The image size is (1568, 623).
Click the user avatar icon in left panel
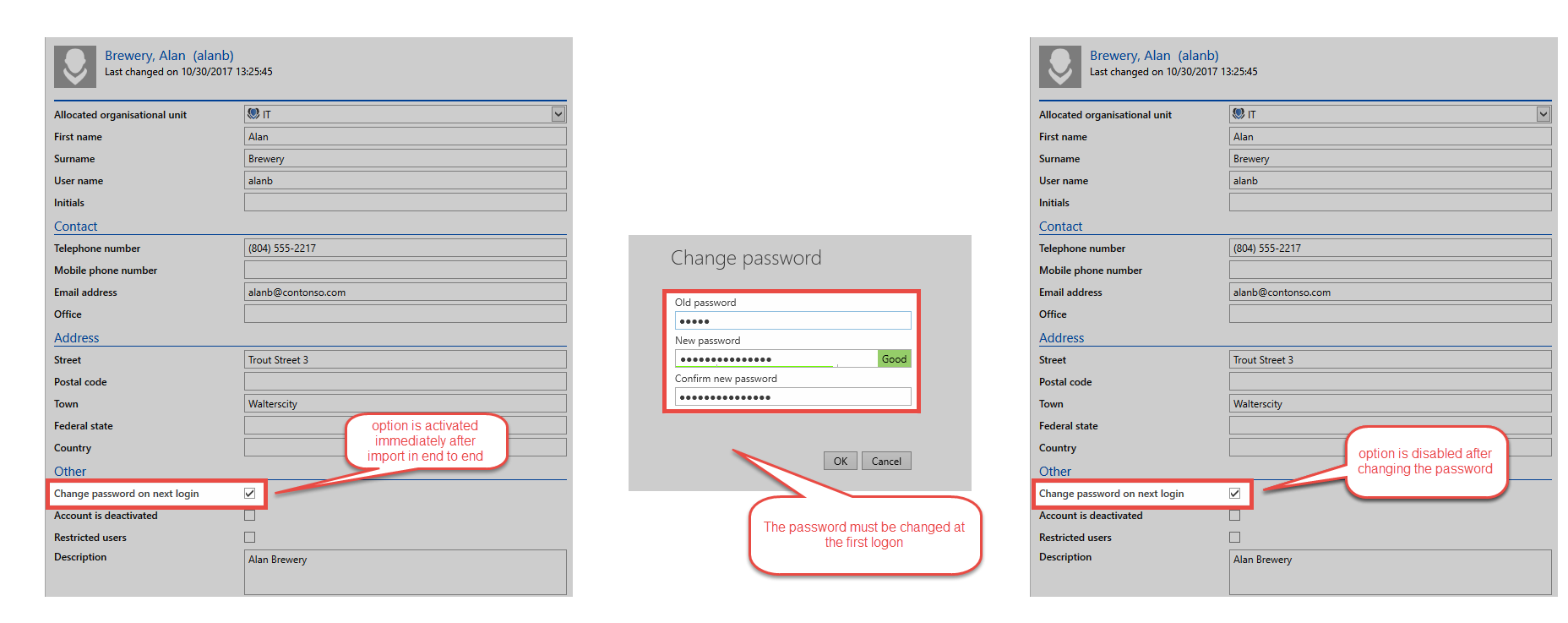[x=75, y=67]
